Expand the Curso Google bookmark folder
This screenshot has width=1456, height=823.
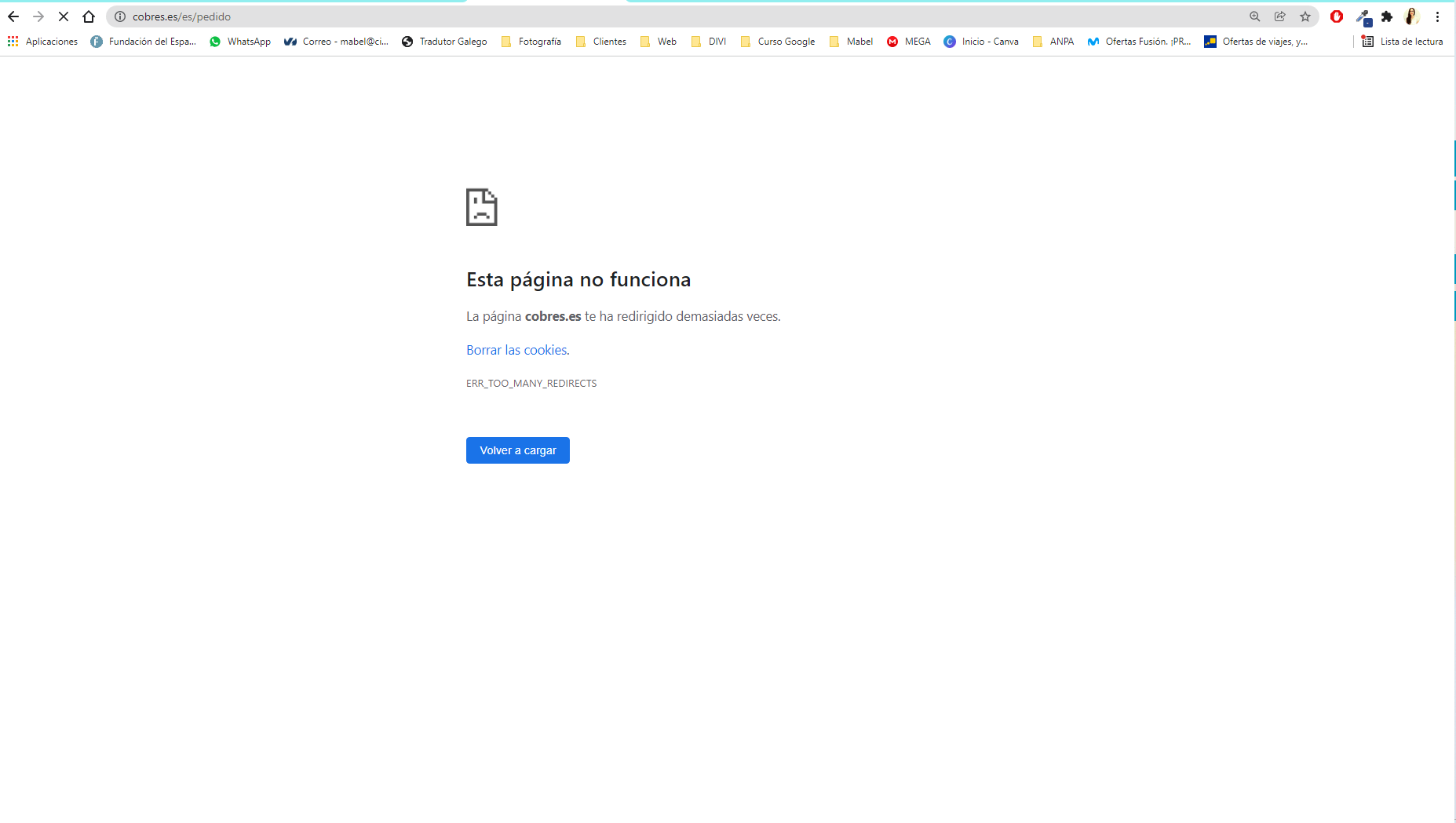[778, 42]
